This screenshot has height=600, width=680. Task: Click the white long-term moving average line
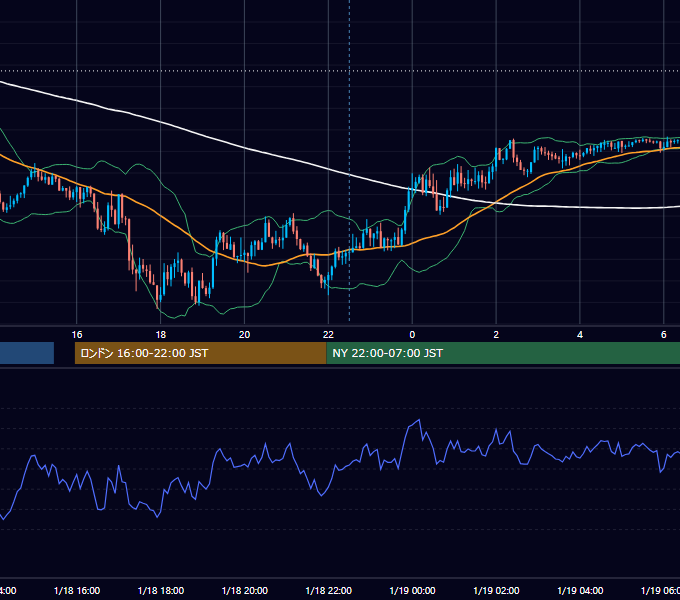245,148
